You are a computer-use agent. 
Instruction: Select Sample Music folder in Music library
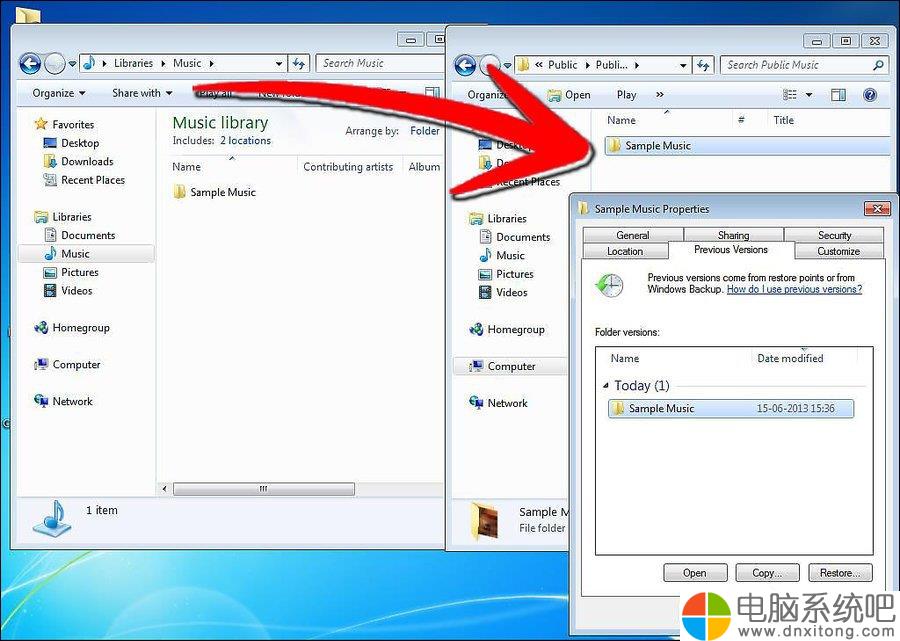[x=215, y=192]
